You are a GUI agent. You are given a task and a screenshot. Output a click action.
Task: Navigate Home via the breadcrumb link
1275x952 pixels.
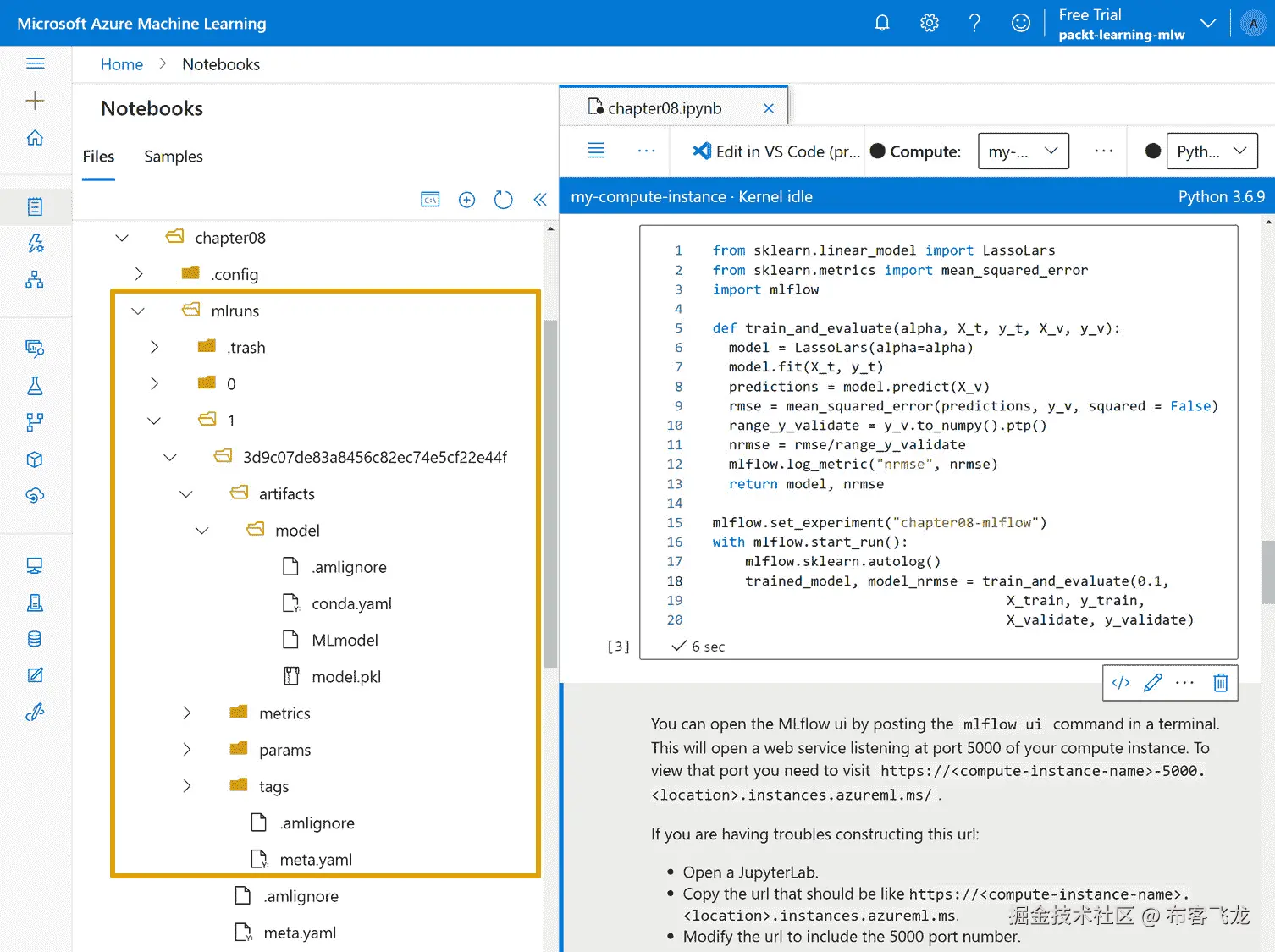121,63
